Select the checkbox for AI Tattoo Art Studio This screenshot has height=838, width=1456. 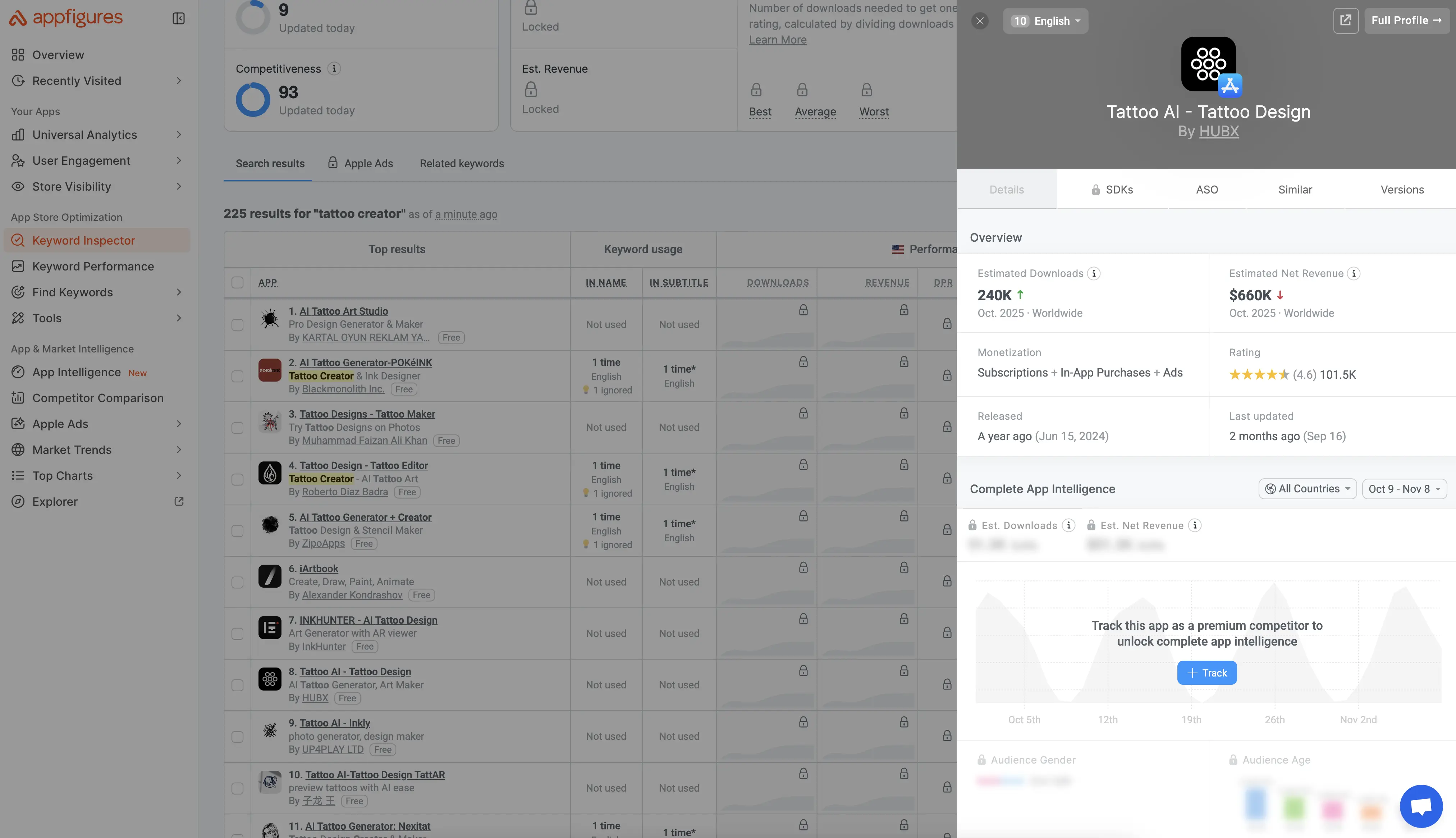click(x=238, y=324)
